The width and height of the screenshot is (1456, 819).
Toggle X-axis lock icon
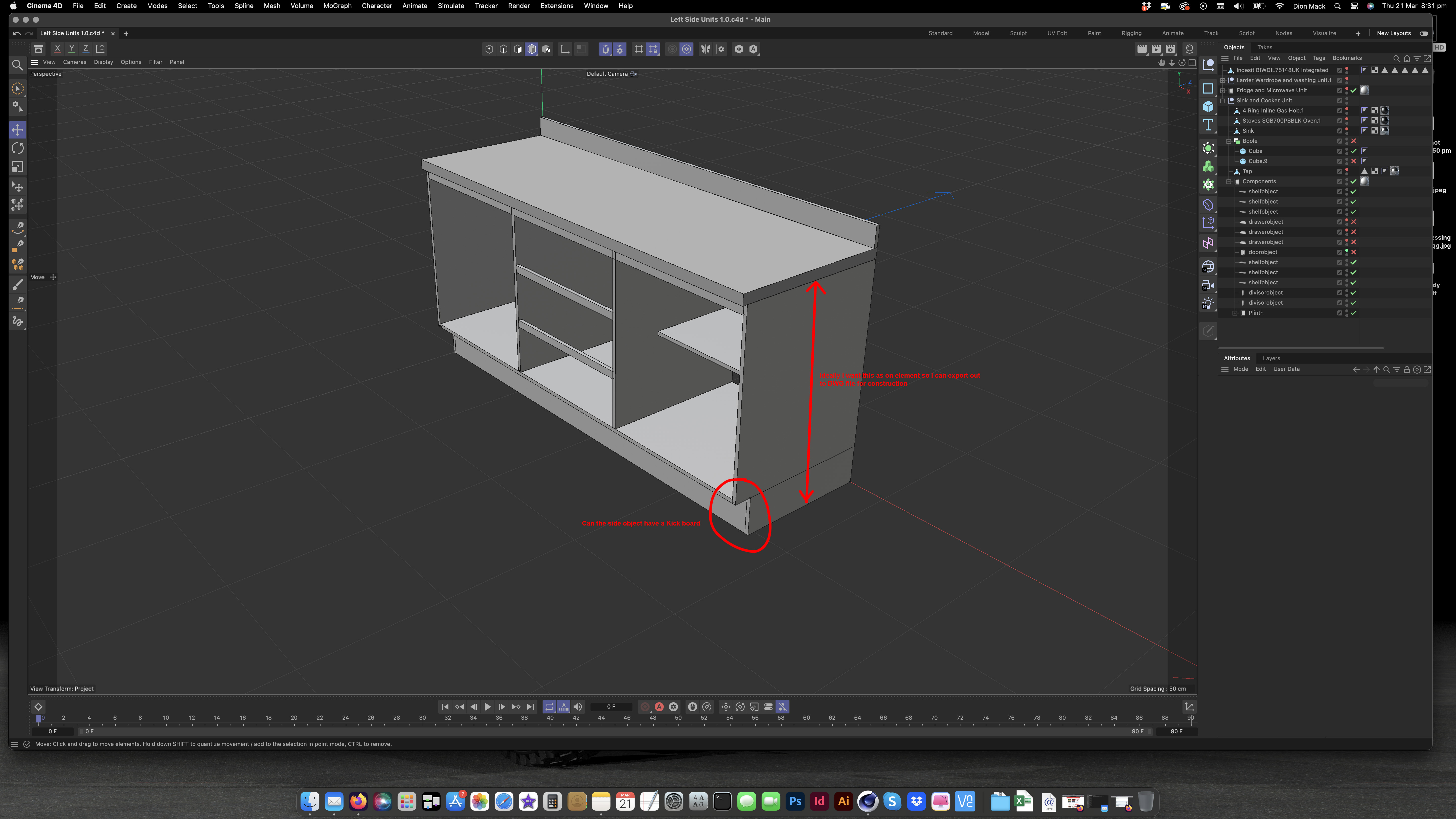click(57, 49)
